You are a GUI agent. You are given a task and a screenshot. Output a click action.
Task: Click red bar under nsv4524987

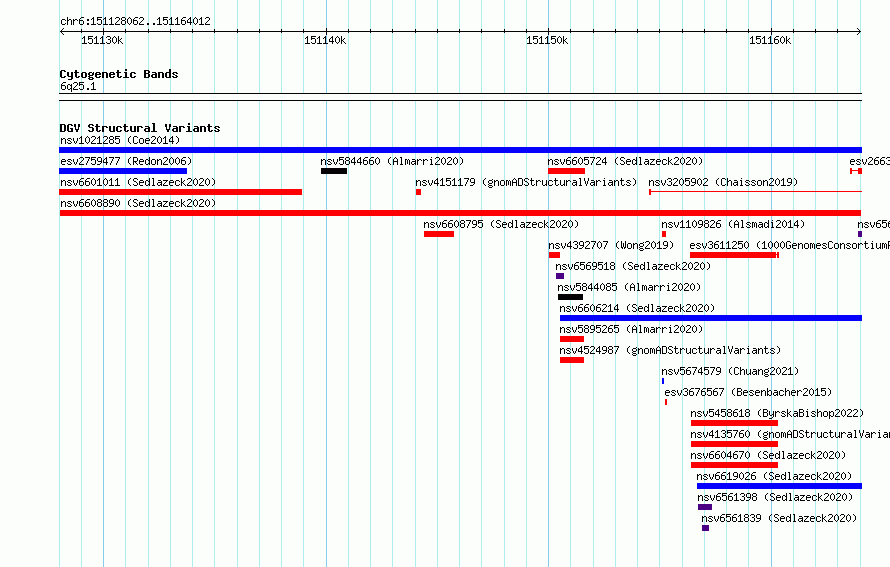click(x=572, y=360)
